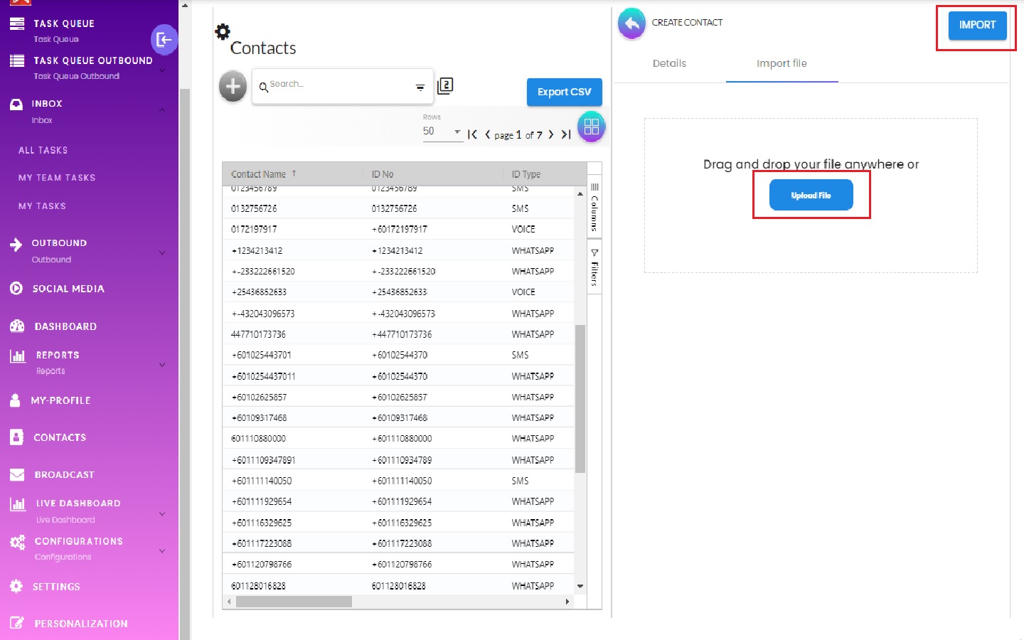Go to the next page of contacts
Screen dimensions: 1024x640
[551, 134]
